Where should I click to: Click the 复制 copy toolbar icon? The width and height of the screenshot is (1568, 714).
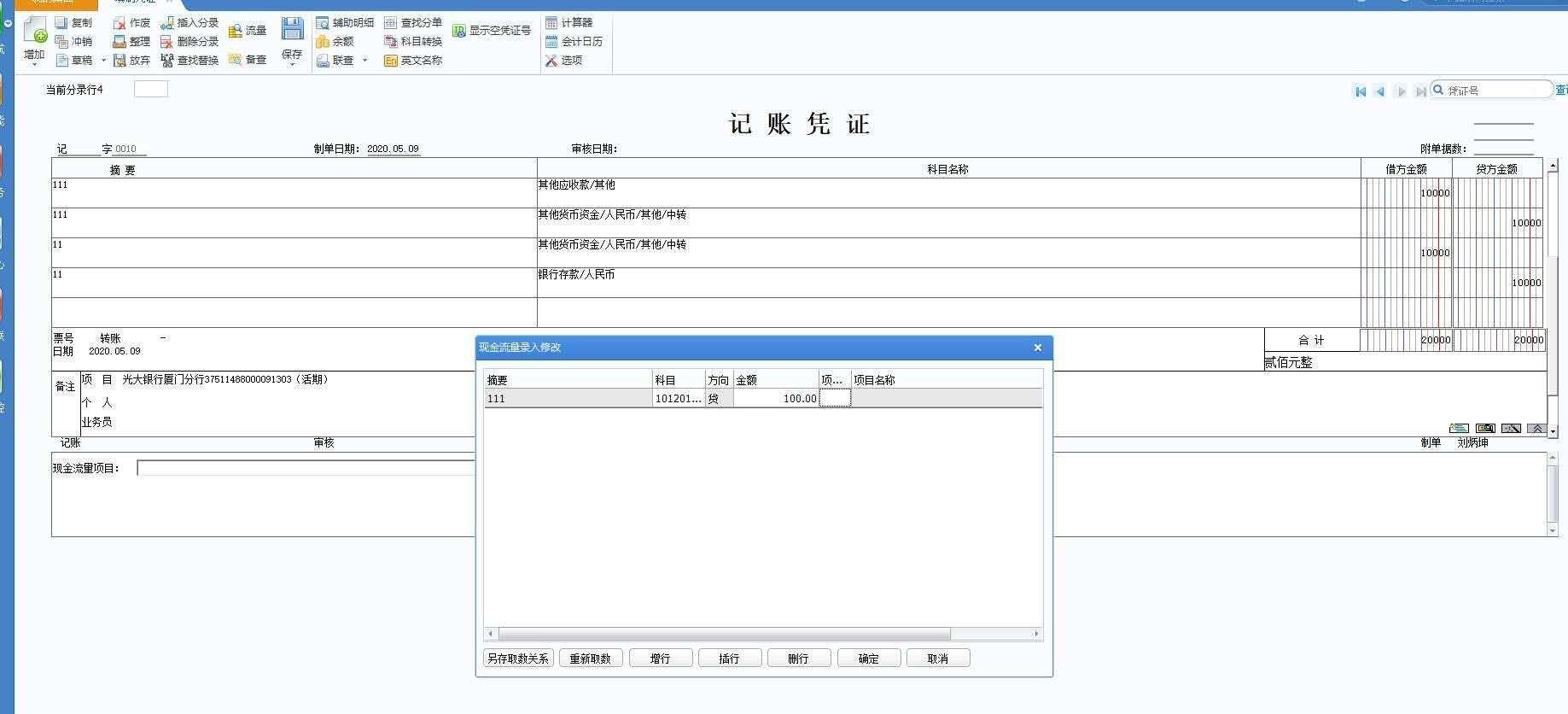61,23
